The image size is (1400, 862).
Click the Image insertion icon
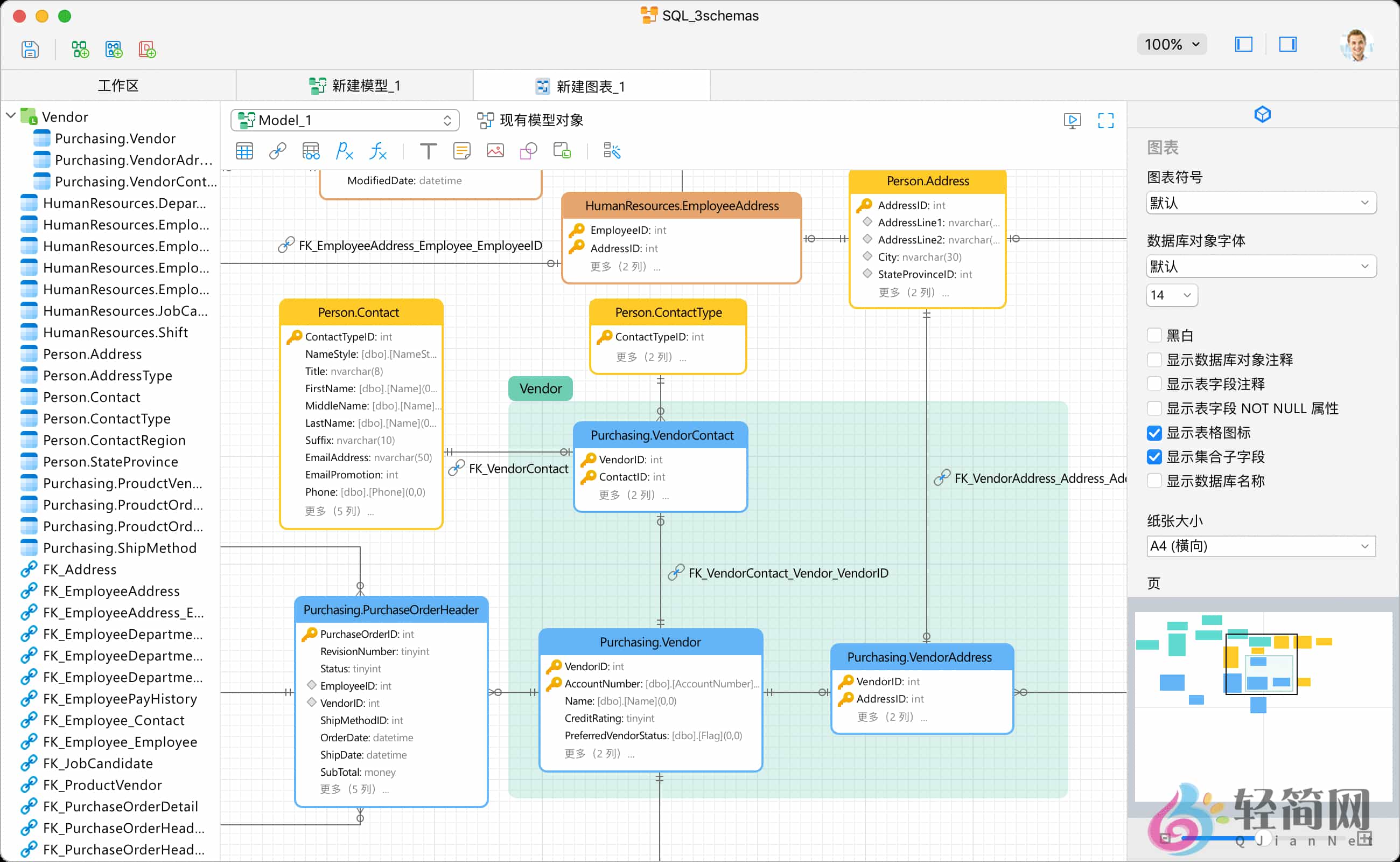click(495, 150)
